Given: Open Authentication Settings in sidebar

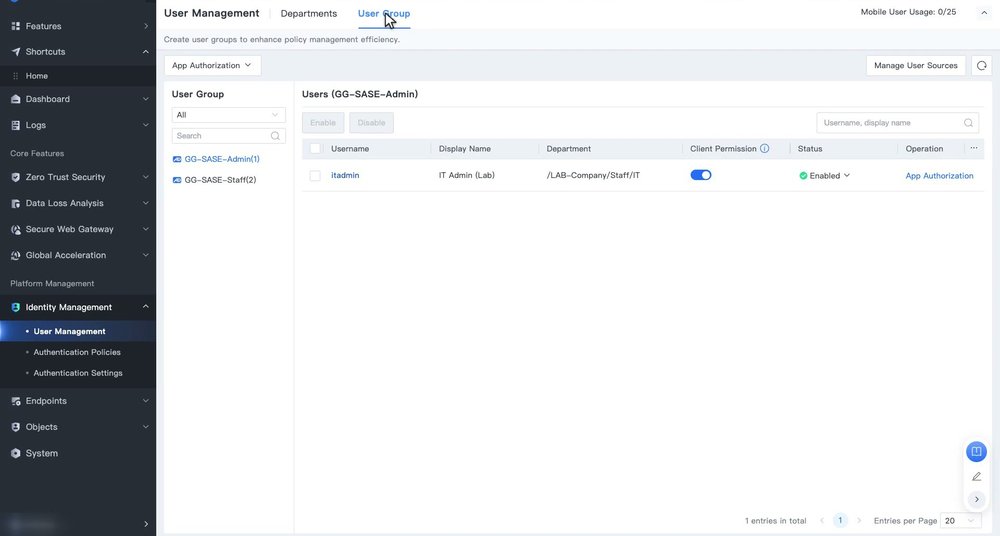Looking at the screenshot, I should point(78,373).
